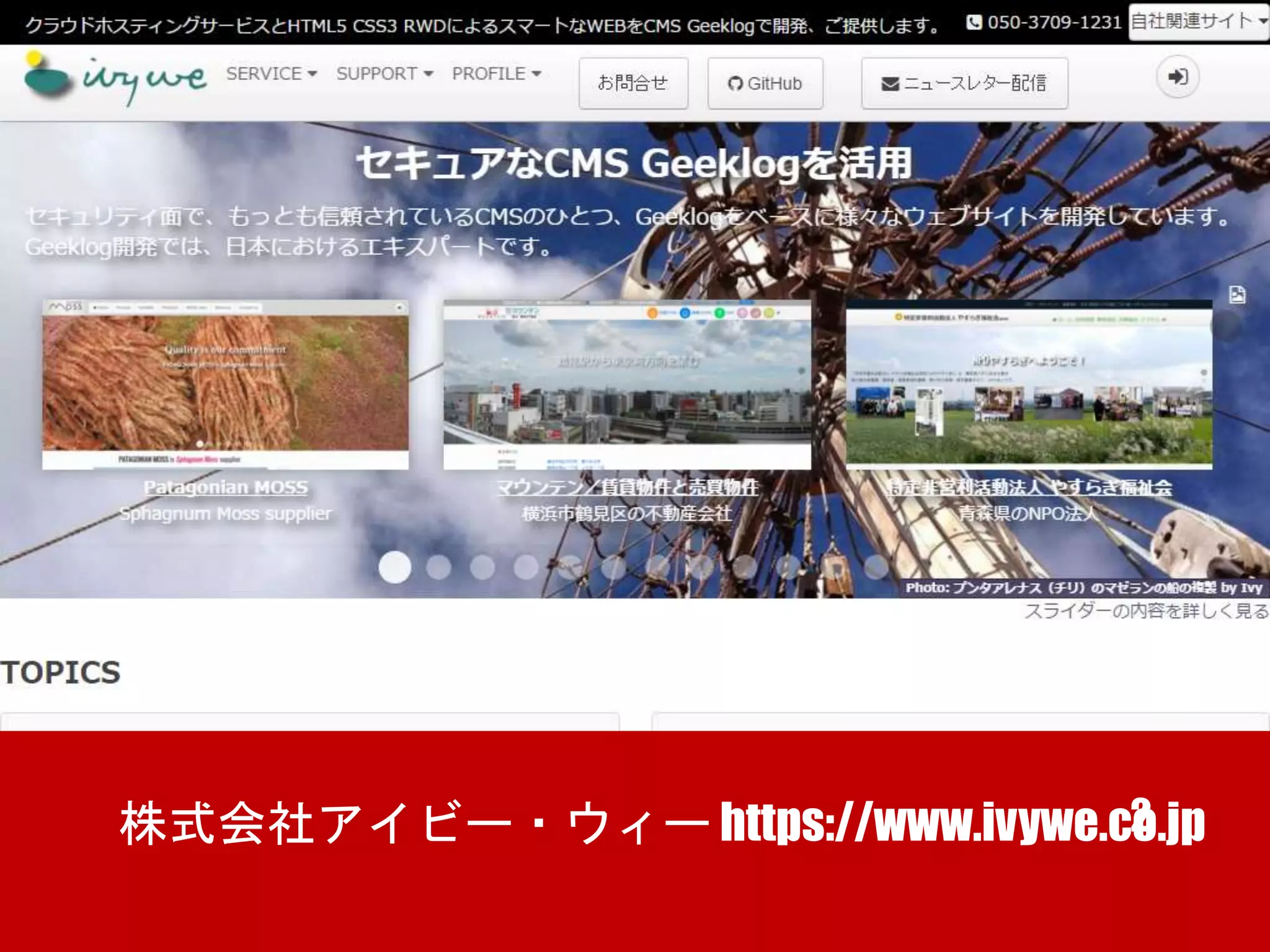Follow the Patagonian MOSS link
This screenshot has width=1270, height=952.
tap(226, 487)
